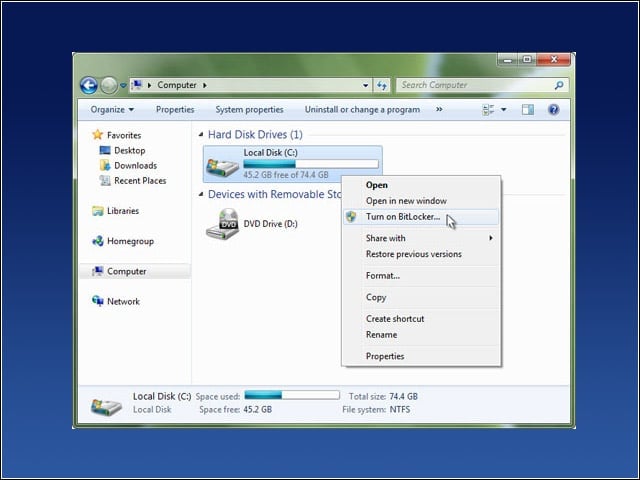
Task: Click Total size: 74.4 GB value
Action: (403, 396)
